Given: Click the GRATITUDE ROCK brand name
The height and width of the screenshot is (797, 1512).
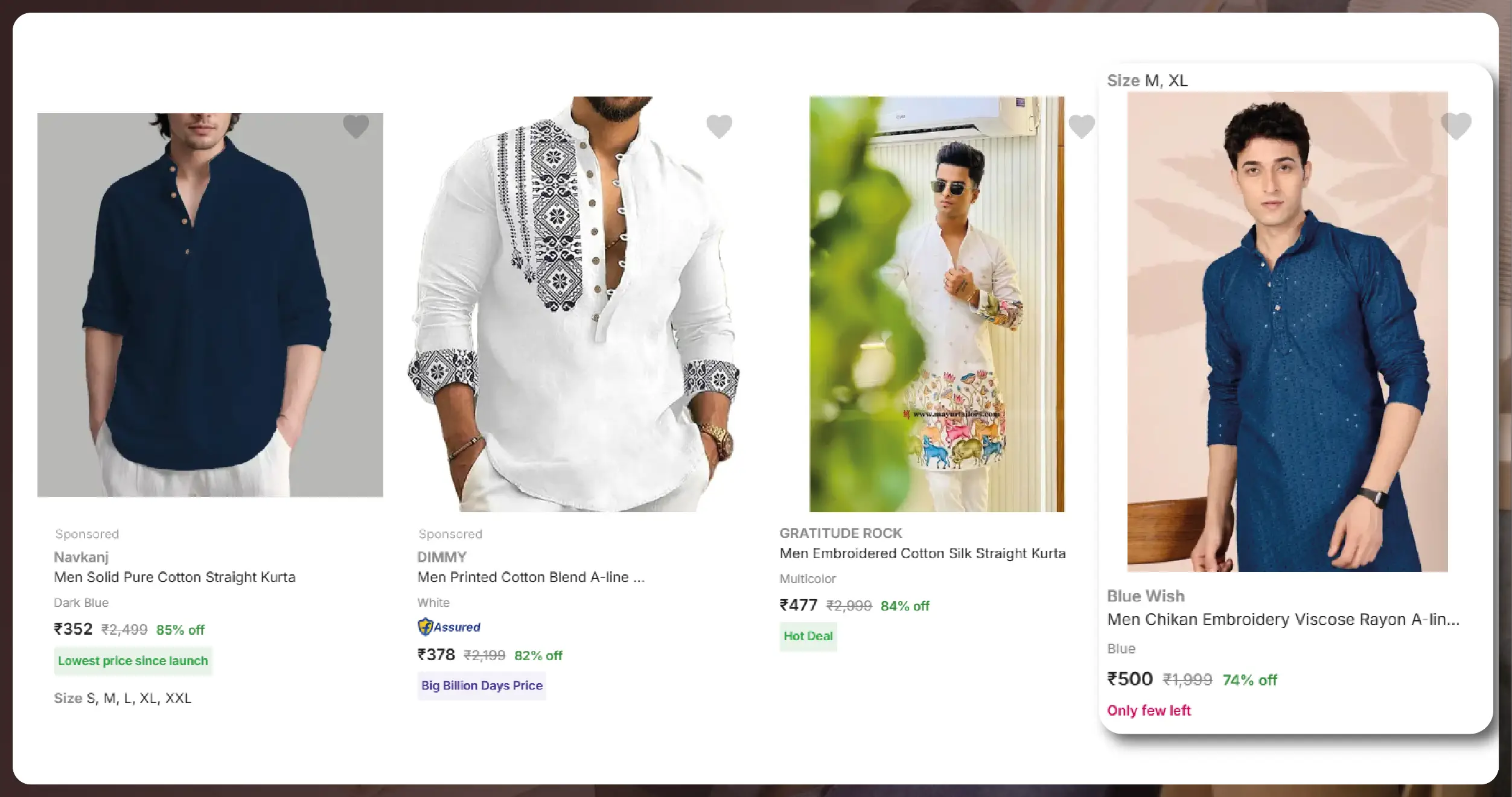Looking at the screenshot, I should pyautogui.click(x=841, y=533).
